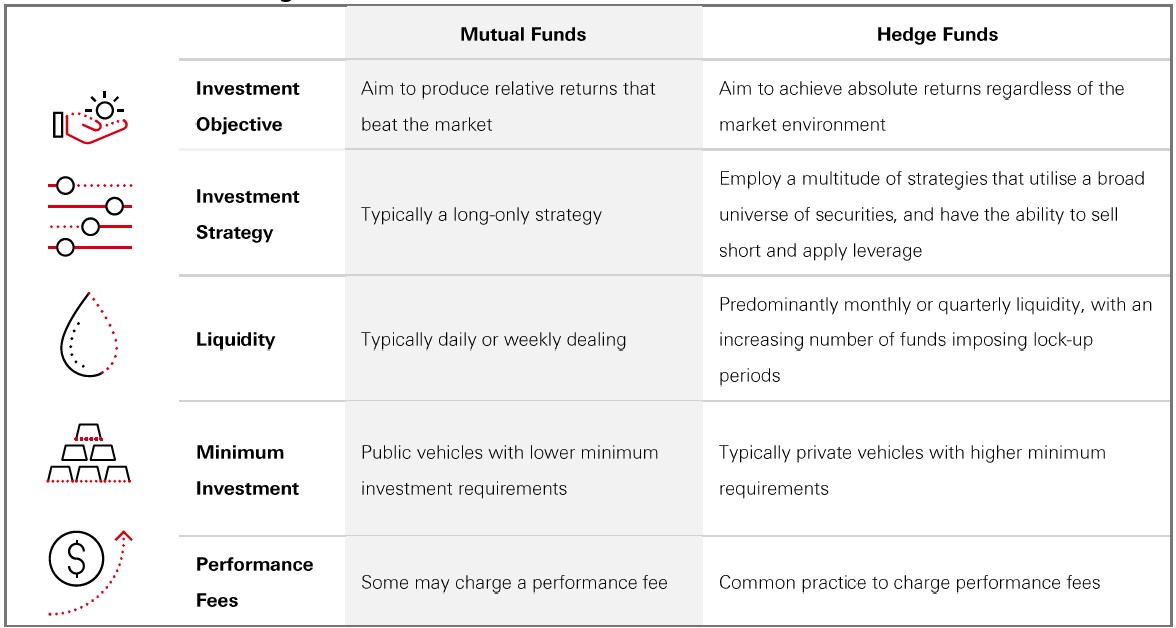Click the hand holding lightbulb icon
This screenshot has height=628, width=1176.
pos(91,117)
